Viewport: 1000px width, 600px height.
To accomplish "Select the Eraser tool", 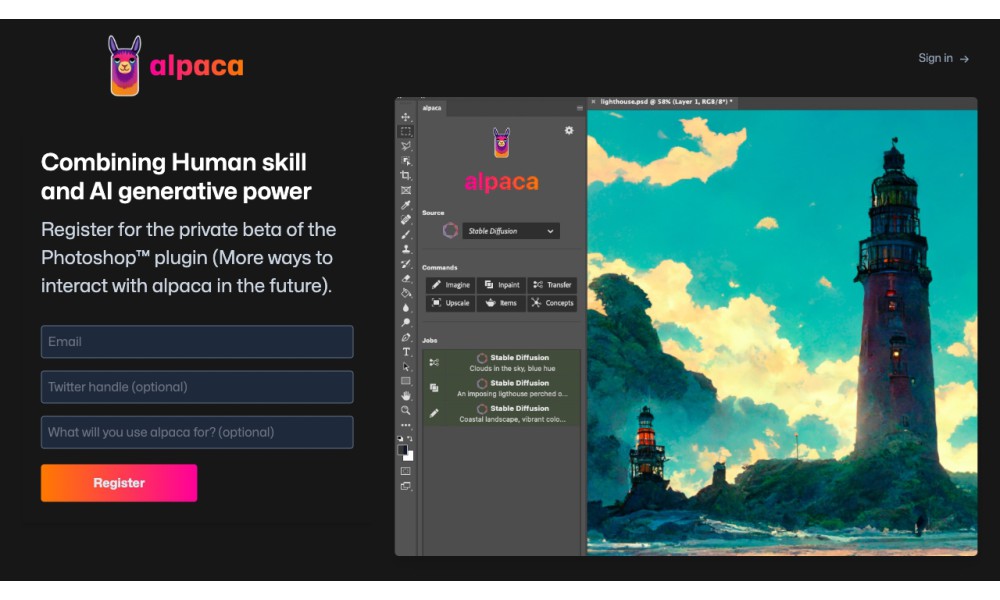I will pos(406,279).
